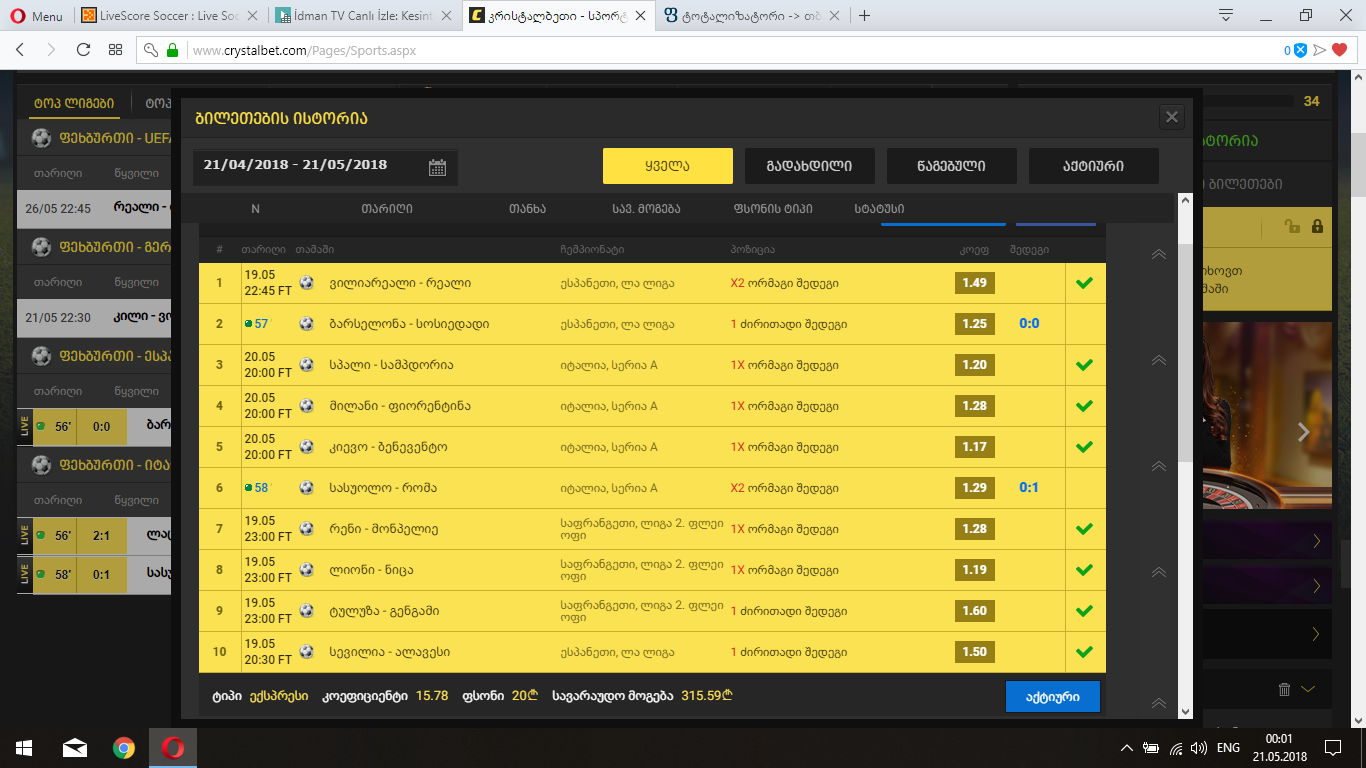Click the 1.49 odds value

(975, 283)
